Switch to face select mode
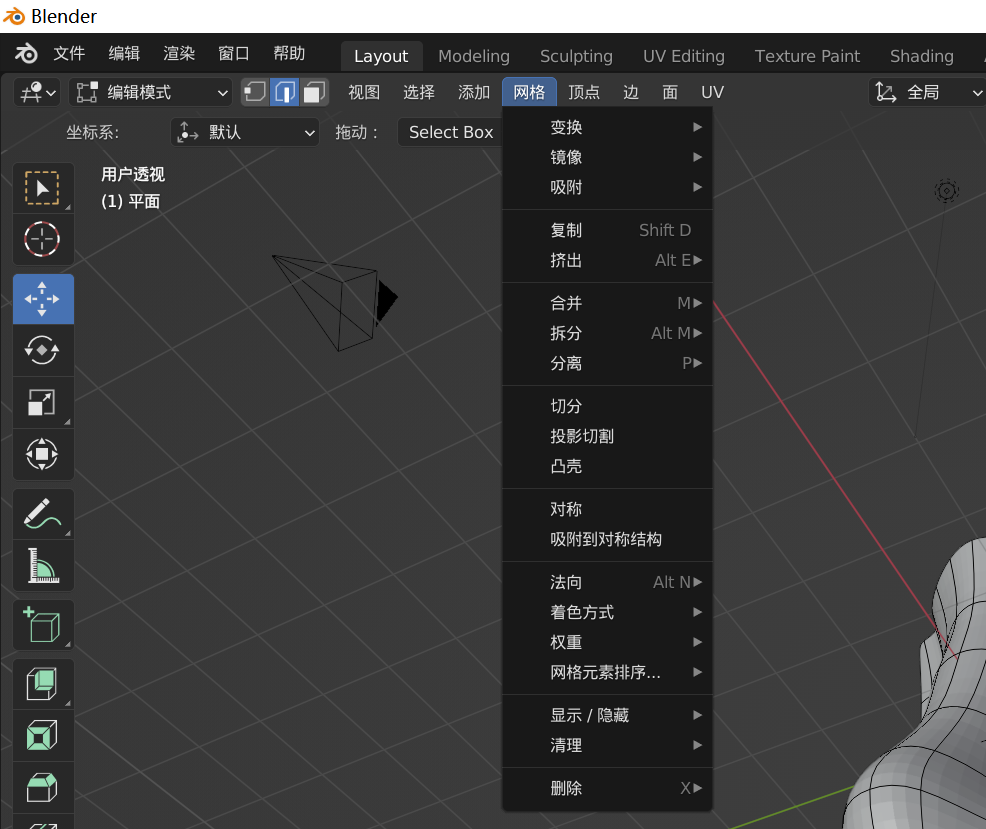 click(315, 92)
